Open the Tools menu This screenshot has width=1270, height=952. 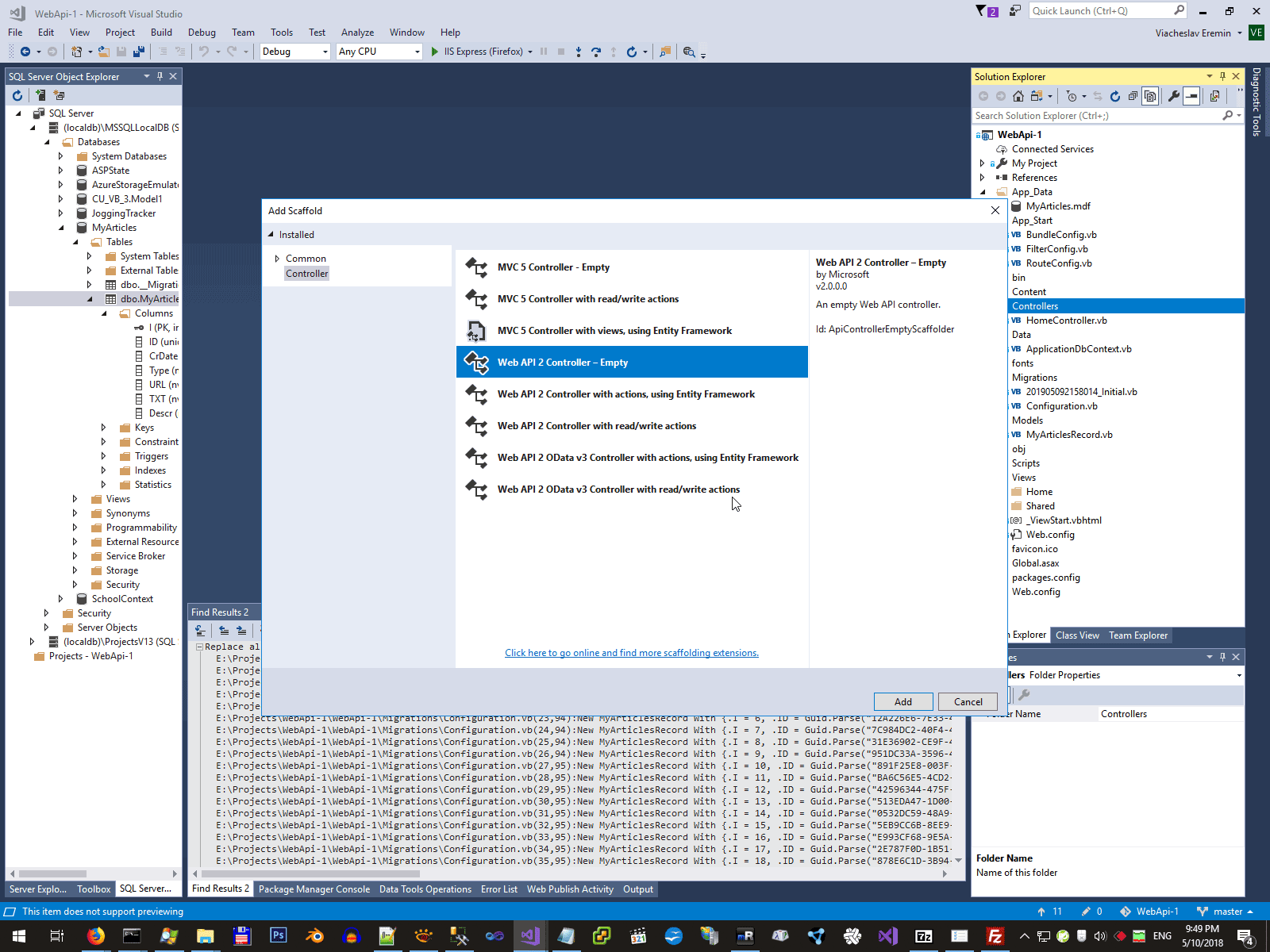[x=282, y=33]
